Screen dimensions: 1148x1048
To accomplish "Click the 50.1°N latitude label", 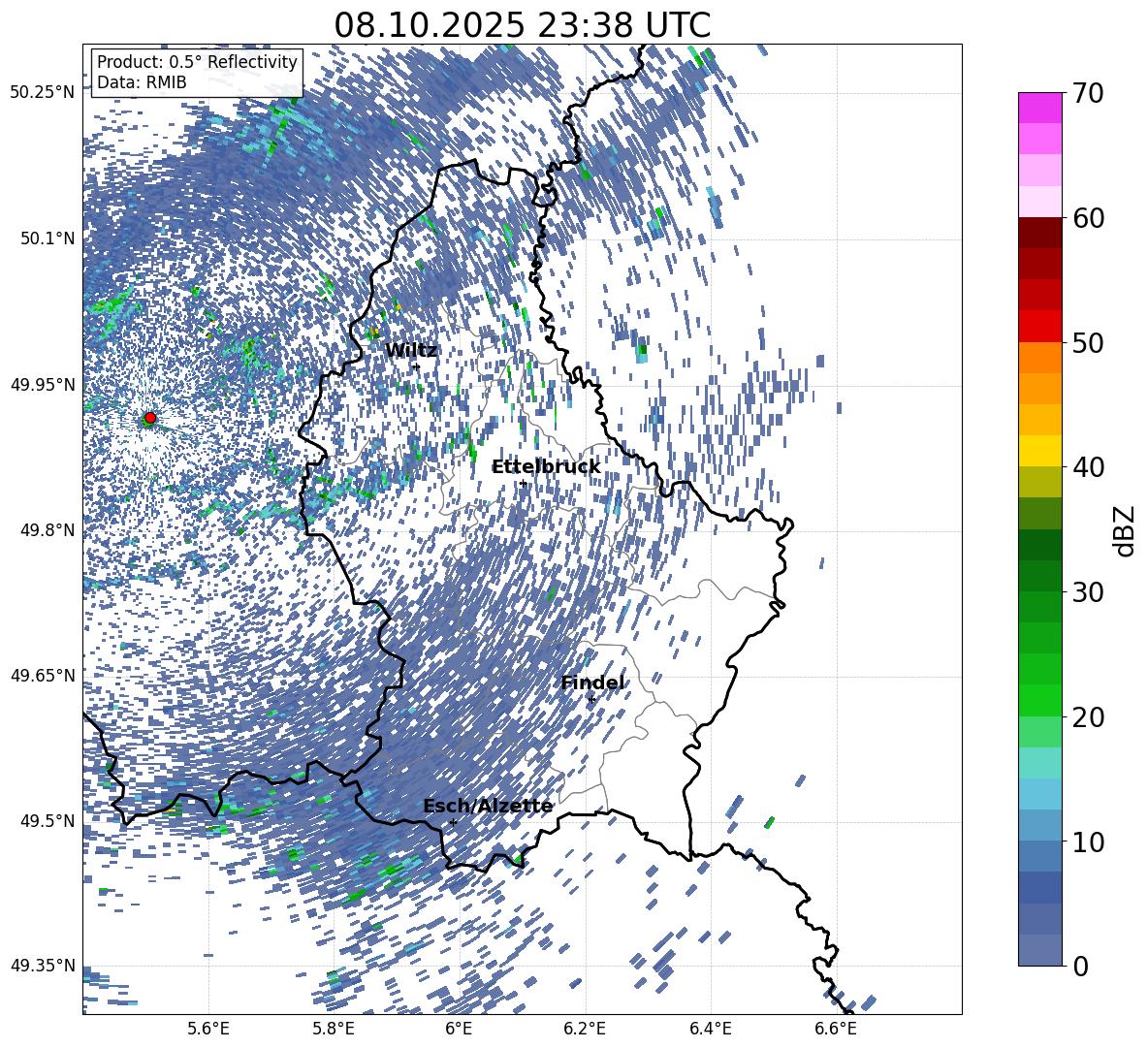I will pyautogui.click(x=48, y=238).
